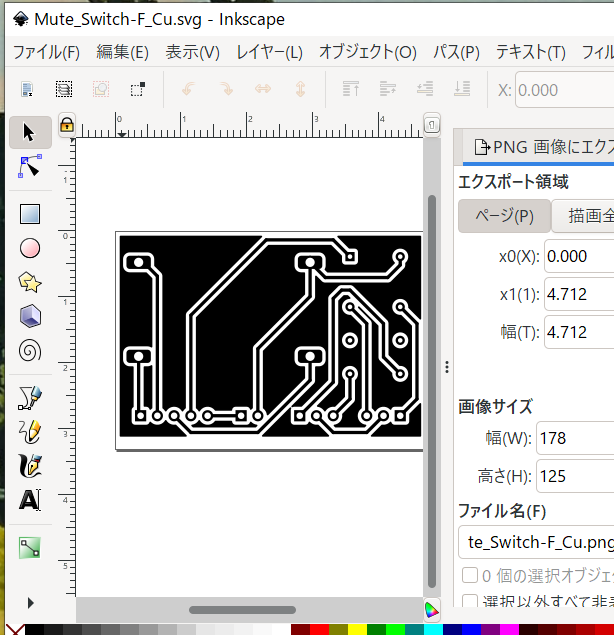
Task: Expand toolbox overflow arrow
Action: (30, 603)
